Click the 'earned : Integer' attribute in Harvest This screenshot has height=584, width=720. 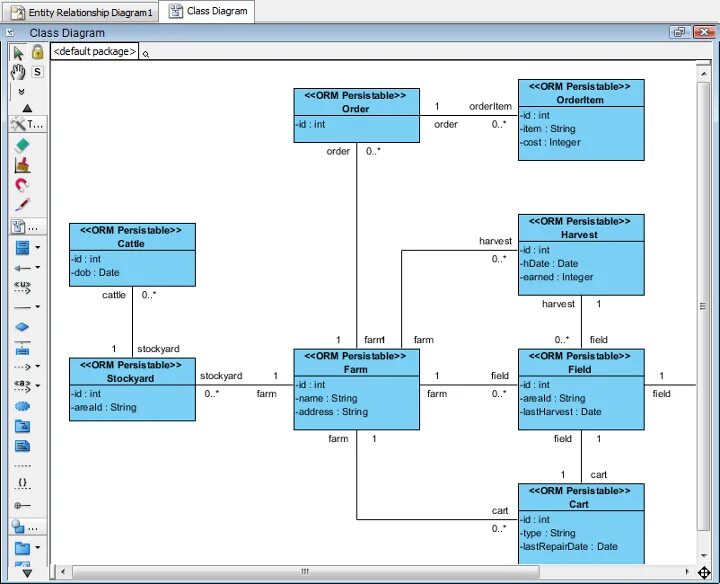(x=557, y=277)
